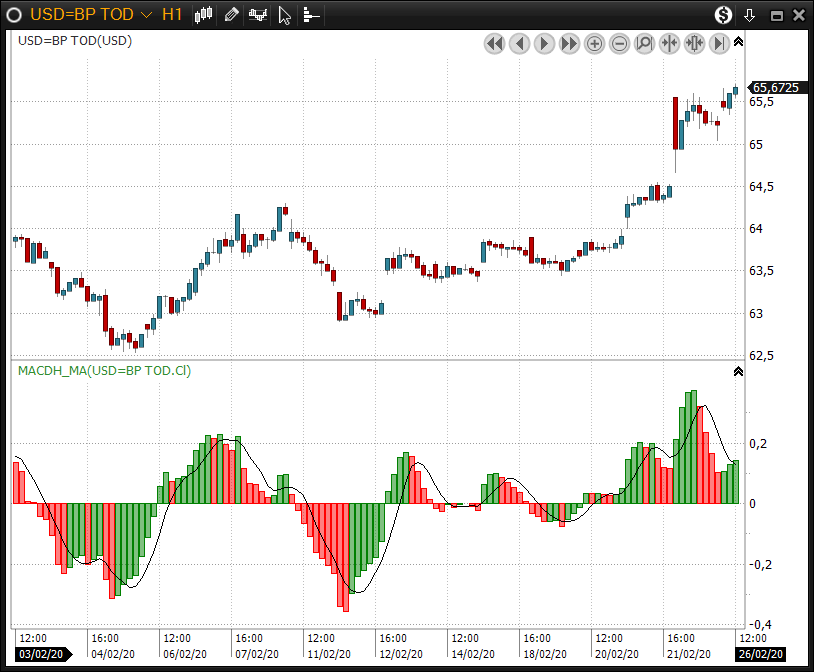Open the USD=BP TOD symbol dropdown

147,15
